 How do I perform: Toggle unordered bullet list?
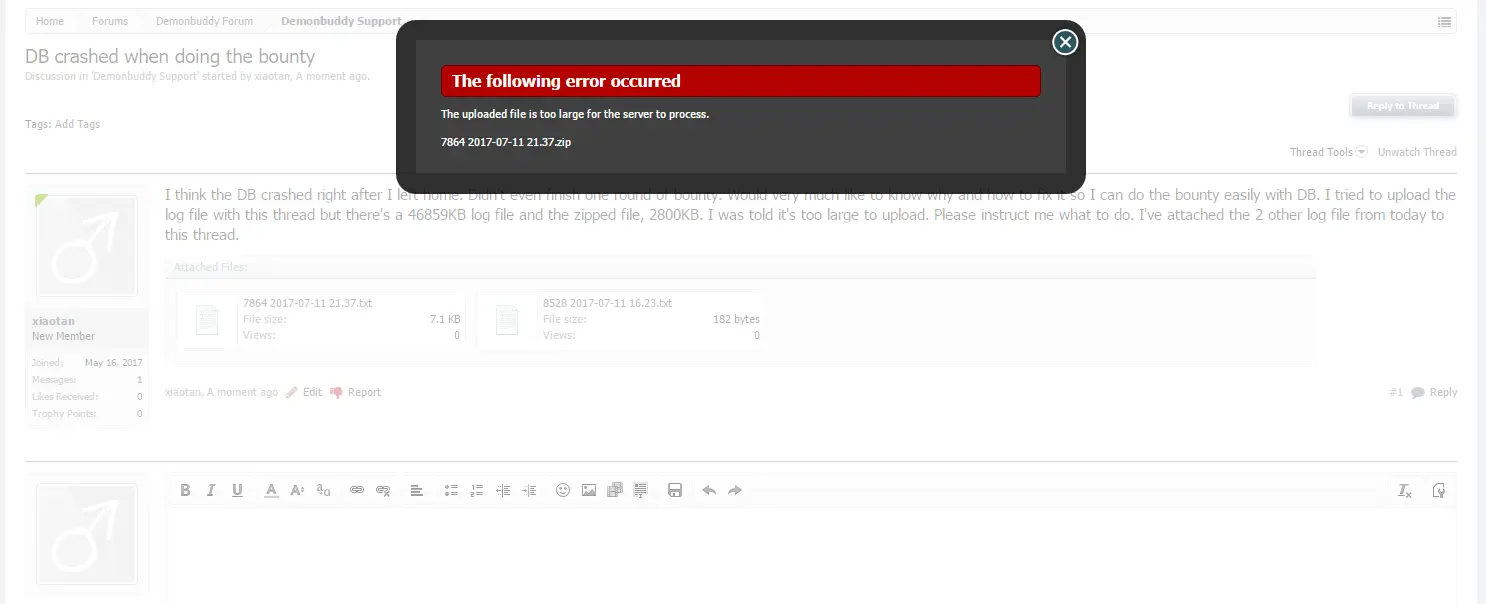[451, 490]
